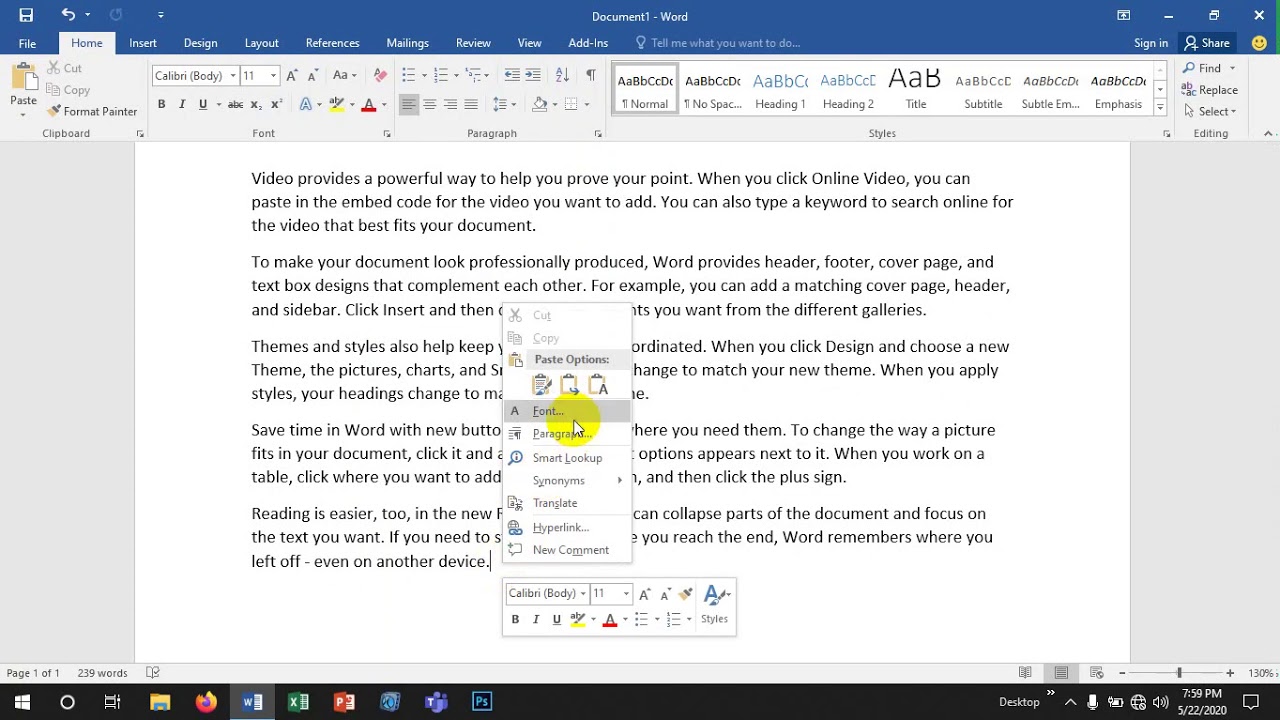
Task: Select Hyperlink... in context menu
Action: [x=567, y=527]
